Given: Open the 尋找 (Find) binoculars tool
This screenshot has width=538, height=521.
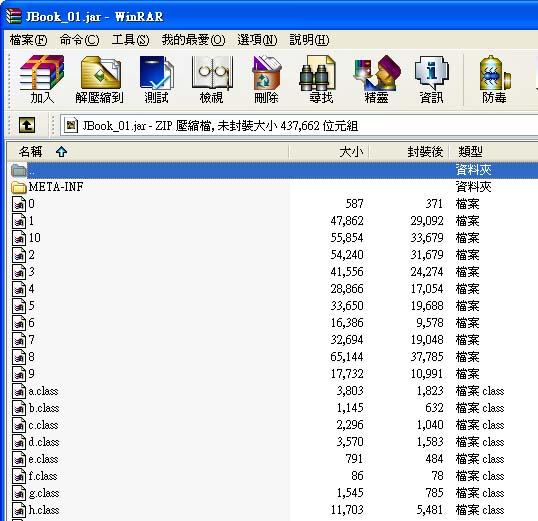Looking at the screenshot, I should pos(320,80).
